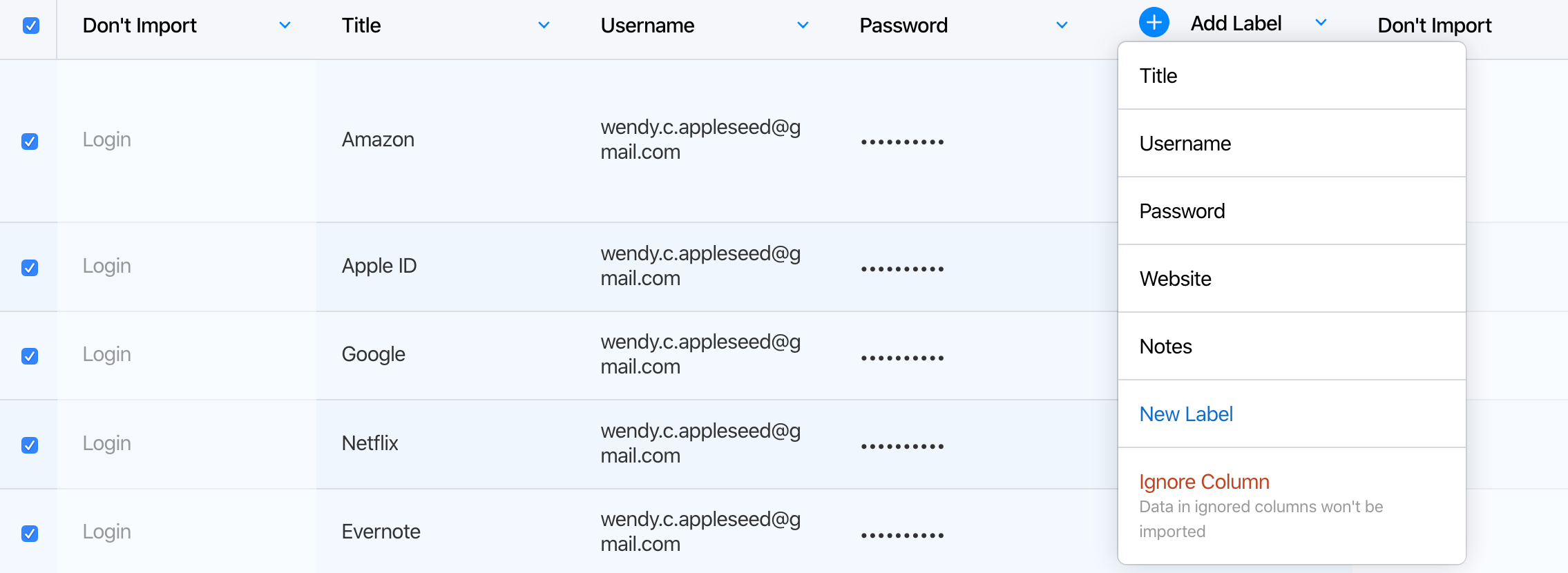Open the Title column dropdown
The width and height of the screenshot is (1568, 573).
click(544, 25)
